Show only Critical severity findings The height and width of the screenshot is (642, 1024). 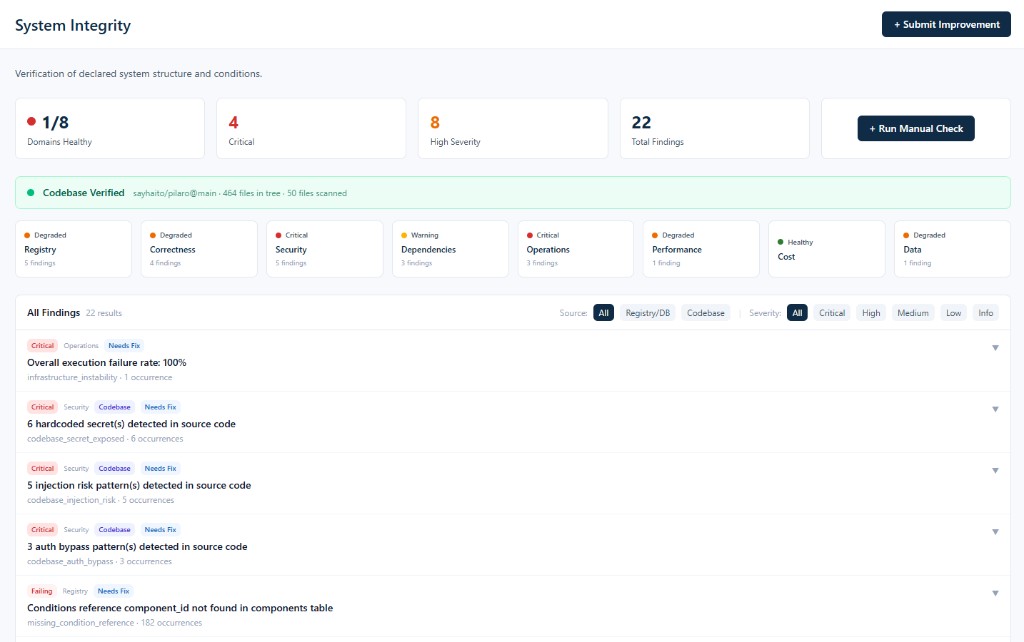pos(832,313)
